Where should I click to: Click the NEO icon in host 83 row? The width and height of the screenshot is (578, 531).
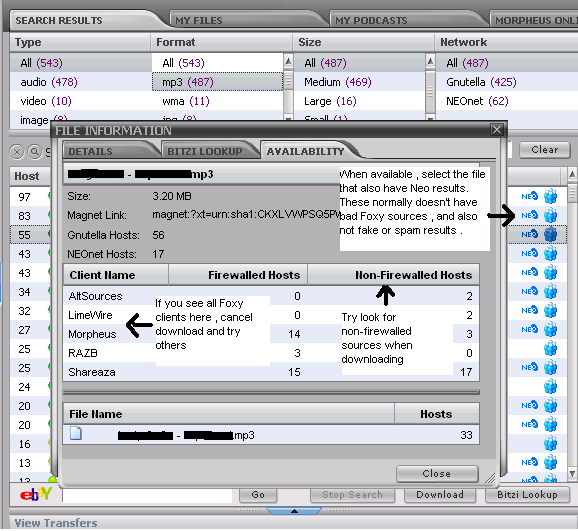(x=529, y=215)
